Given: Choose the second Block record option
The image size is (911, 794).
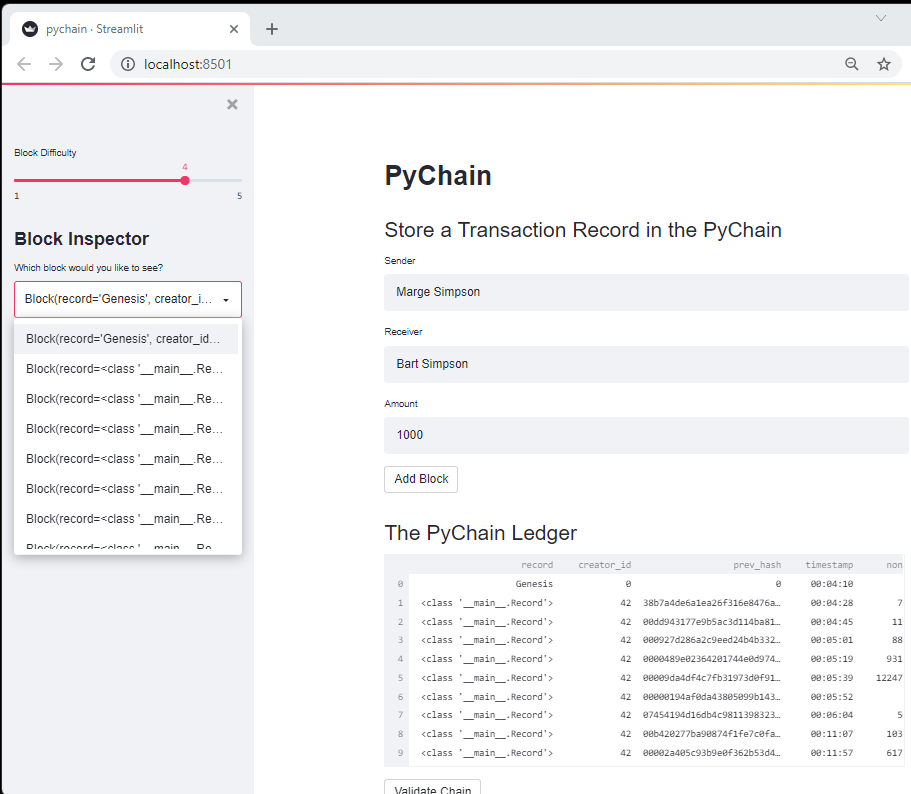Looking at the screenshot, I should pyautogui.click(x=127, y=368).
